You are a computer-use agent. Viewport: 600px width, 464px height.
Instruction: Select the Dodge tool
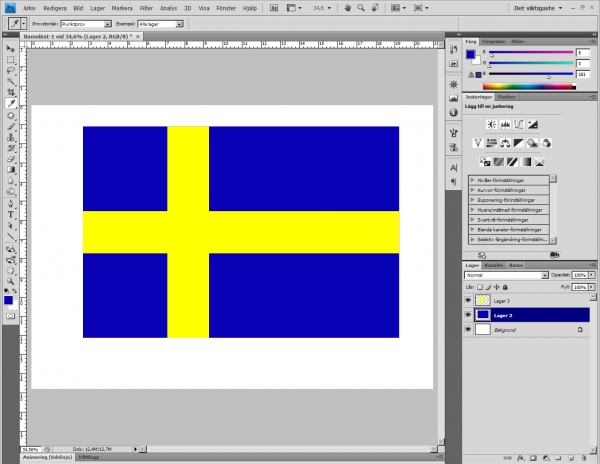point(11,191)
